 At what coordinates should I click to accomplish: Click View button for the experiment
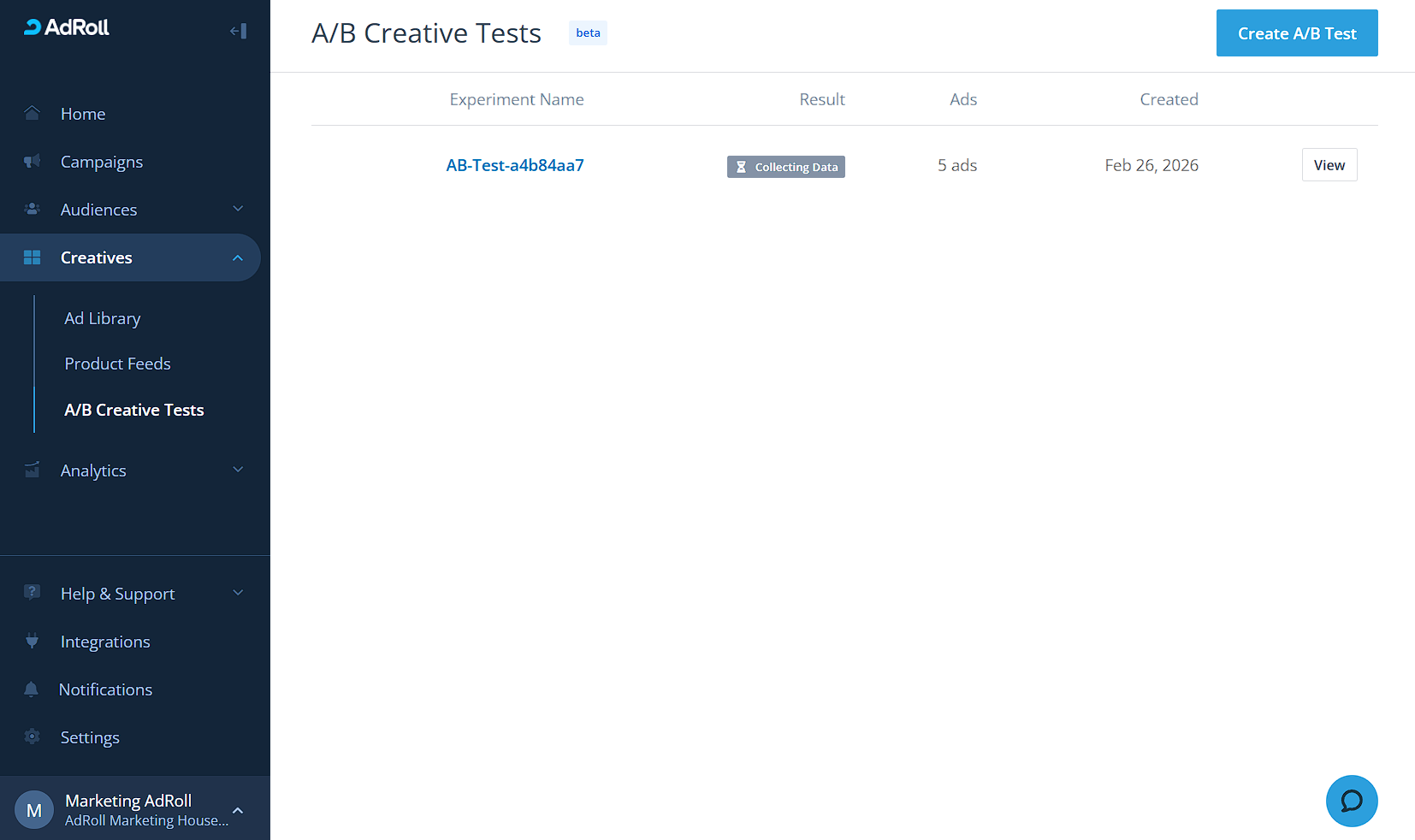pyautogui.click(x=1329, y=165)
